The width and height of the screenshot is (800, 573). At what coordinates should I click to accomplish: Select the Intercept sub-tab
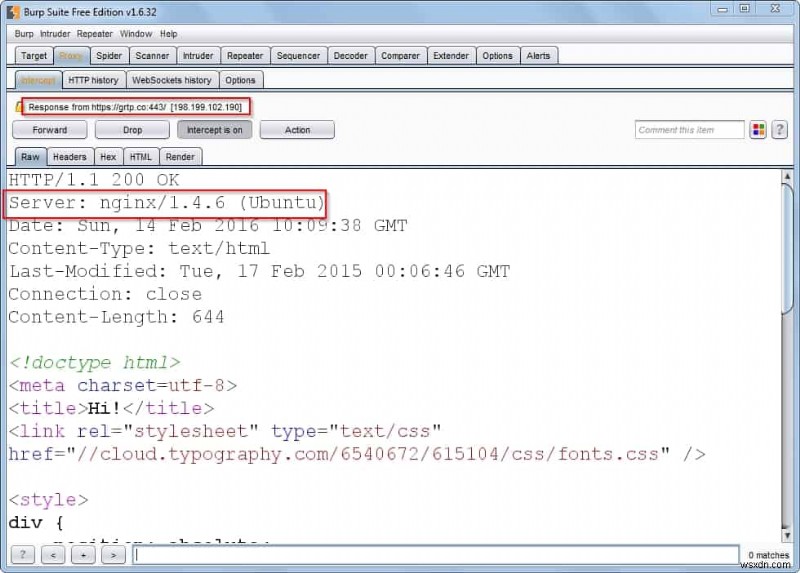(38, 80)
